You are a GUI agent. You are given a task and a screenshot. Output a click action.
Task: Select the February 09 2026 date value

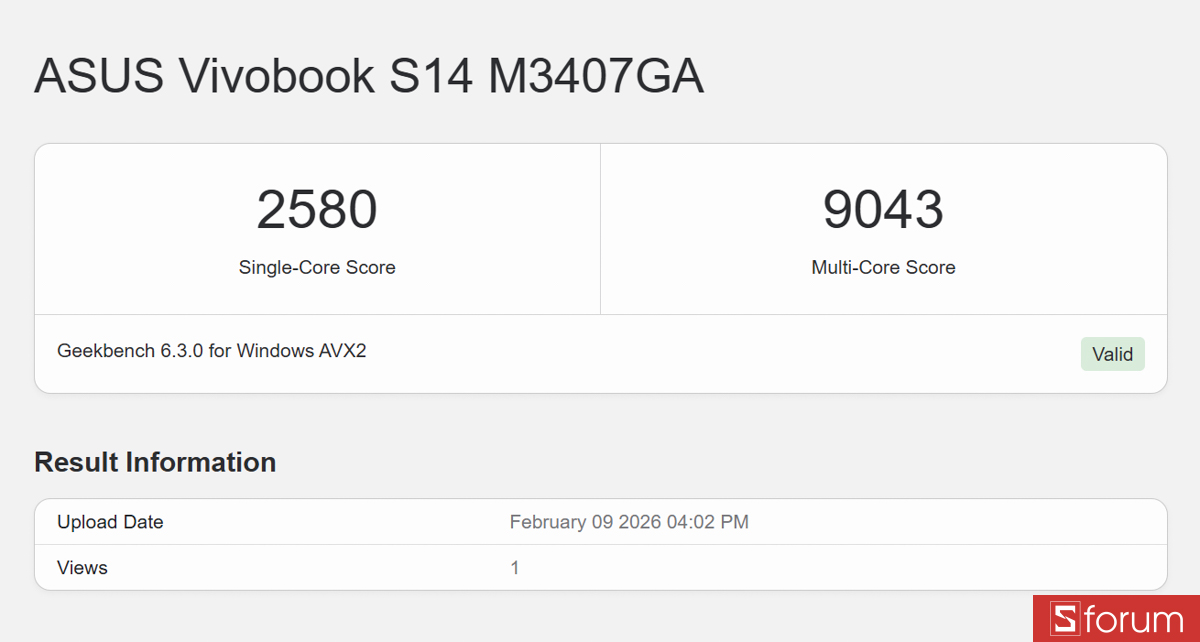pos(628,522)
